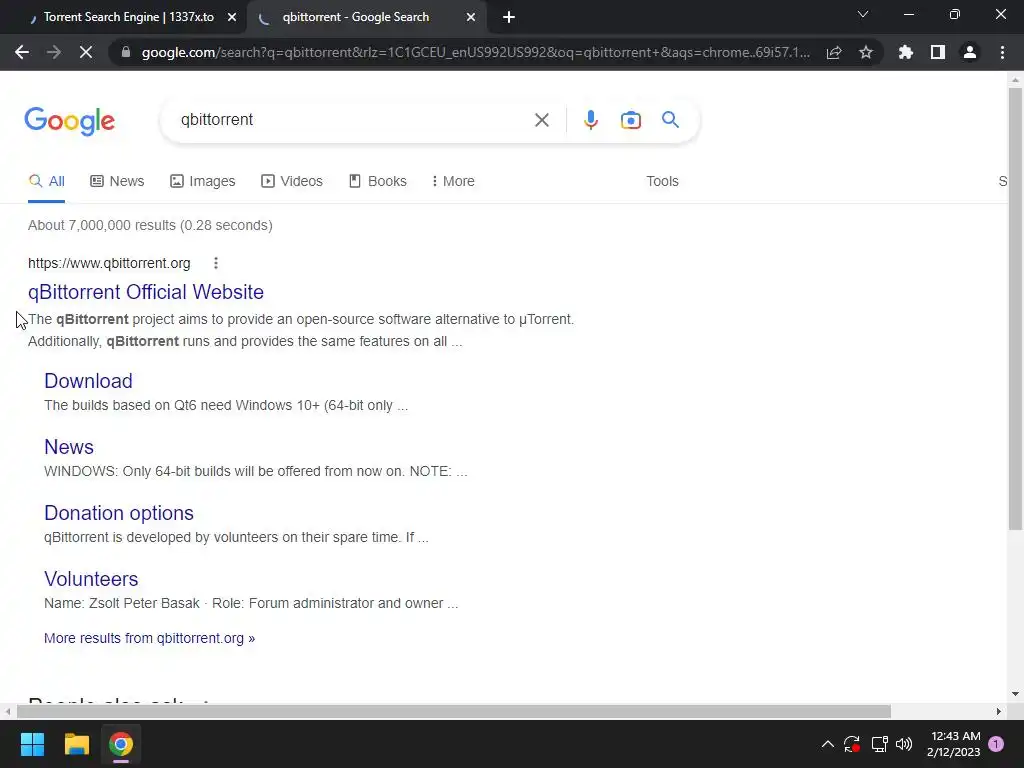The image size is (1024, 768).
Task: Open Chrome's three-dot menu
Action: tap(1002, 52)
